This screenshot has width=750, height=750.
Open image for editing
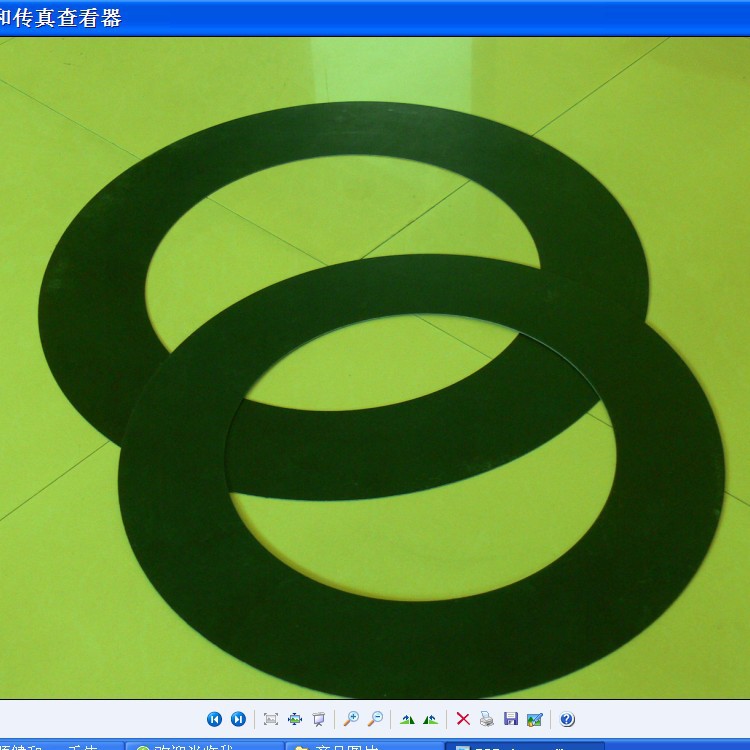(535, 719)
